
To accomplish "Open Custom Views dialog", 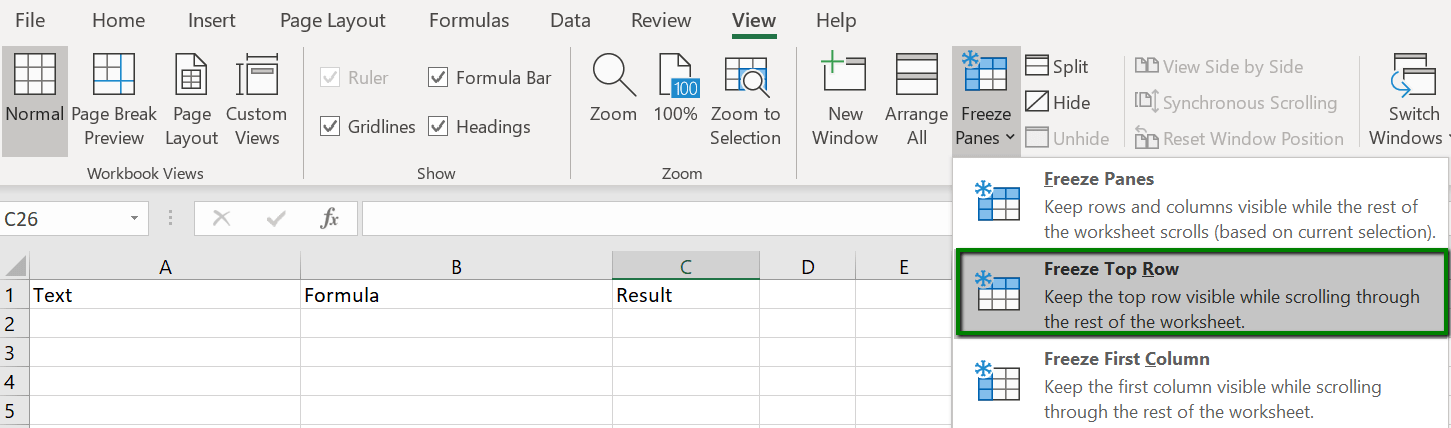I will 256,100.
